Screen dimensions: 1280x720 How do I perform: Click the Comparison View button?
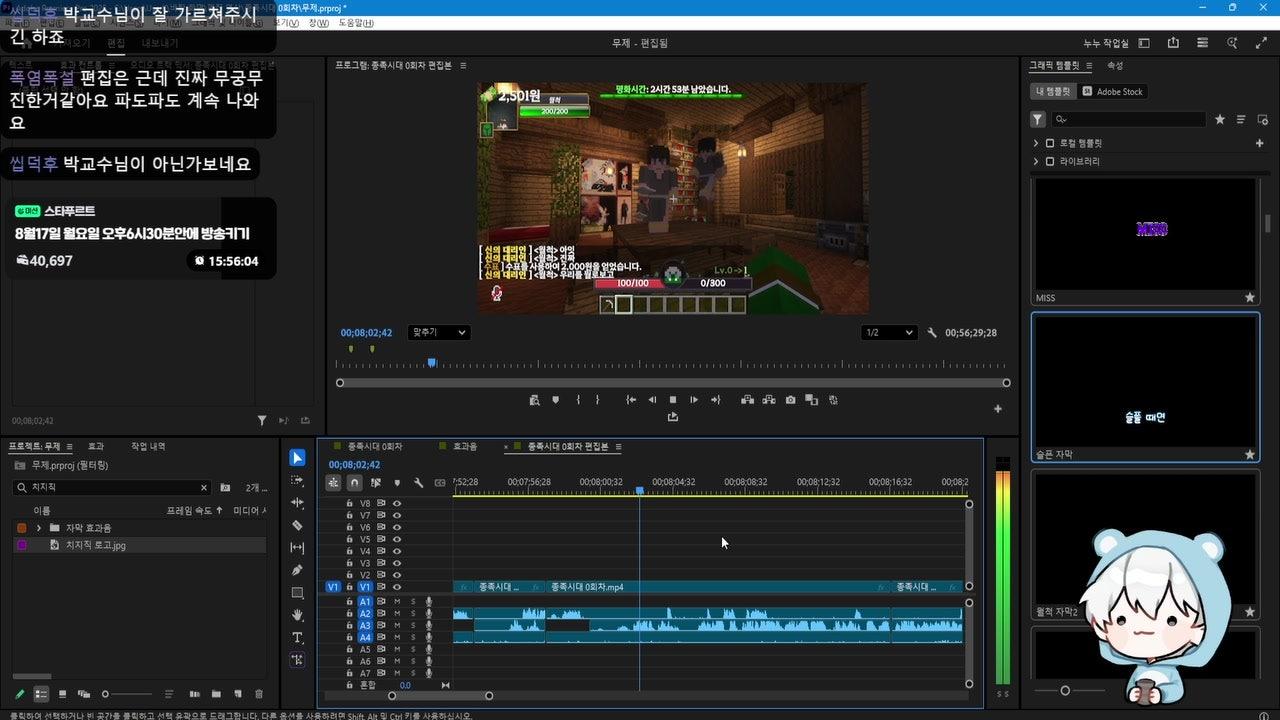point(811,400)
